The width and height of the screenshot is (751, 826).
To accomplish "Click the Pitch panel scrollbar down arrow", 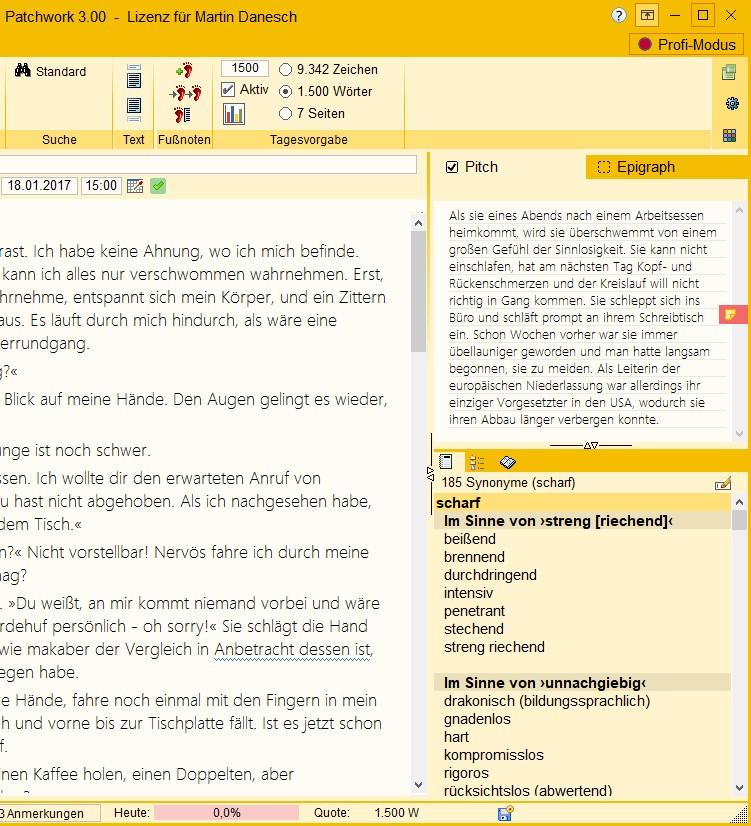I will pyautogui.click(x=739, y=434).
